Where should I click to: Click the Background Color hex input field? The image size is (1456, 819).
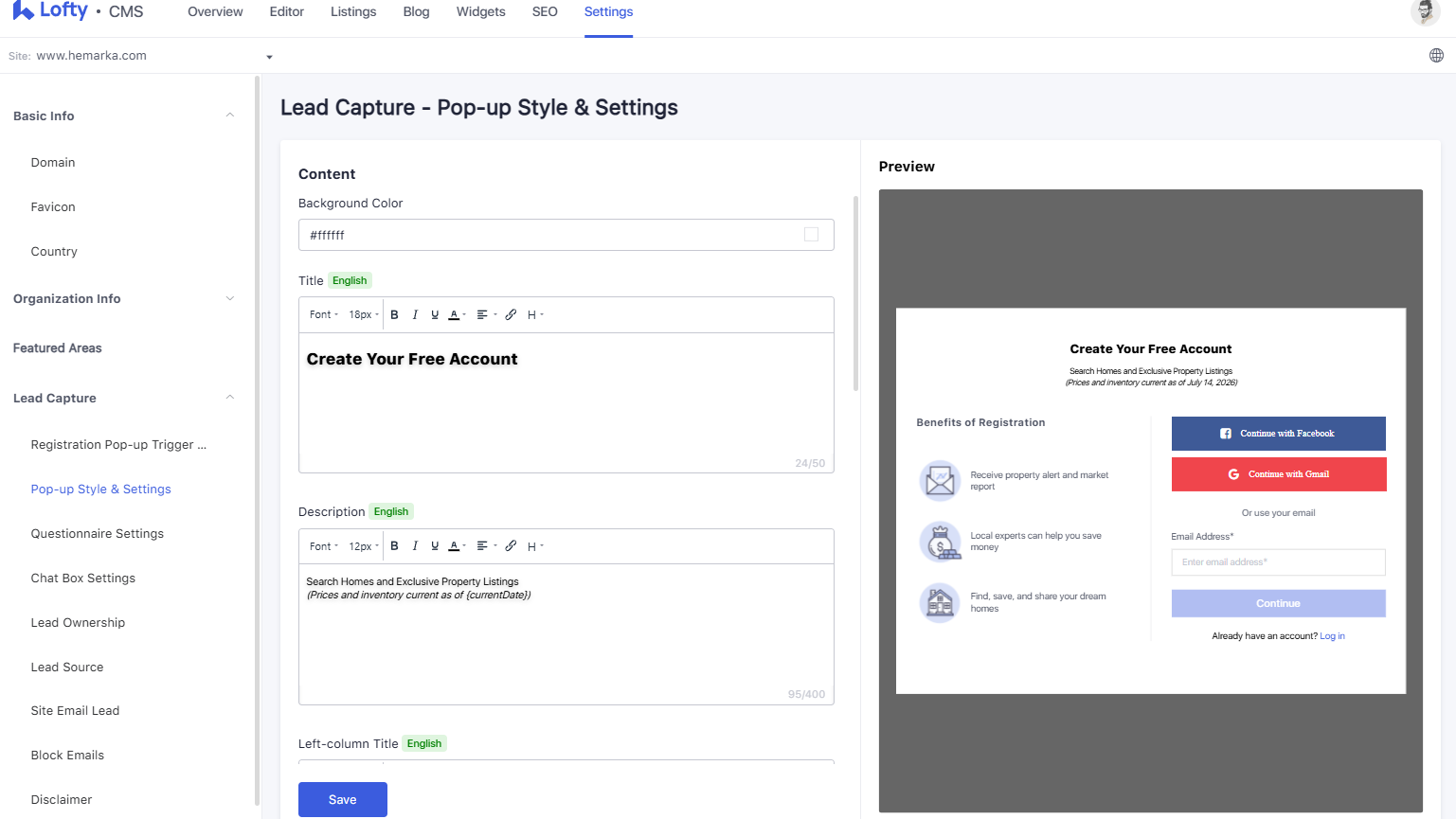coord(566,235)
